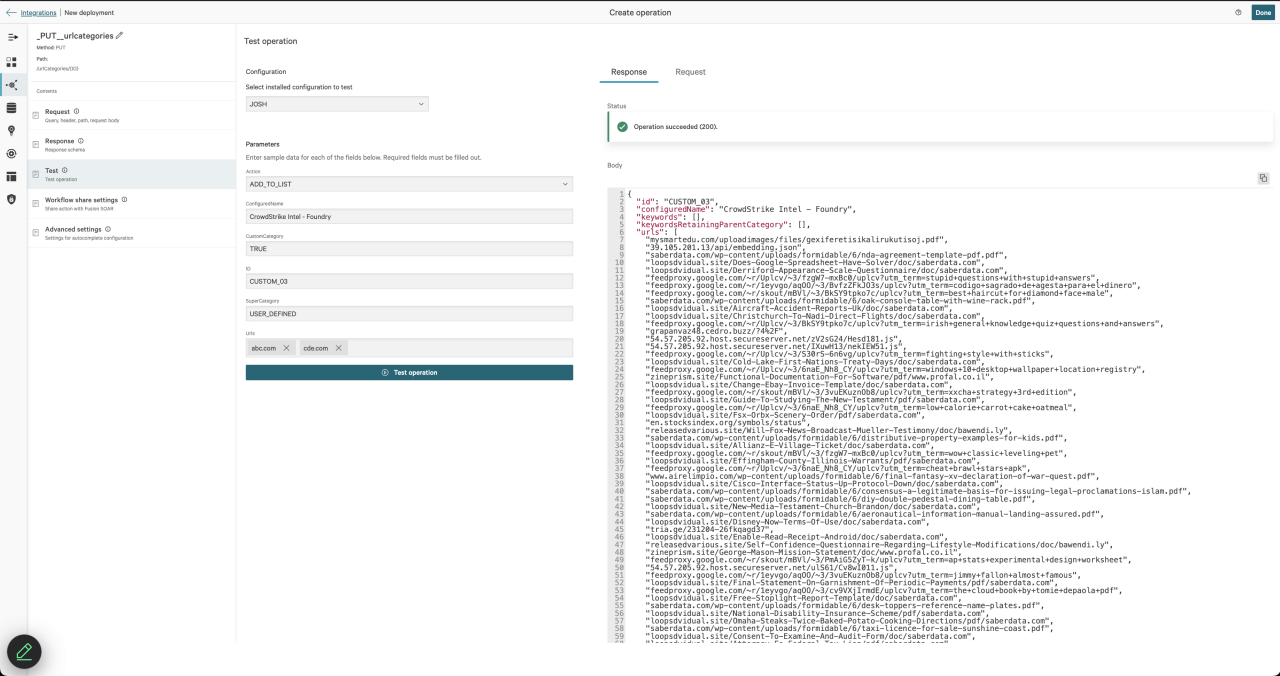Viewport: 1280px width, 676px height.
Task: Click the "tria.ge/231204-26fkqagd37" URL line
Action: pyautogui.click(x=710, y=529)
